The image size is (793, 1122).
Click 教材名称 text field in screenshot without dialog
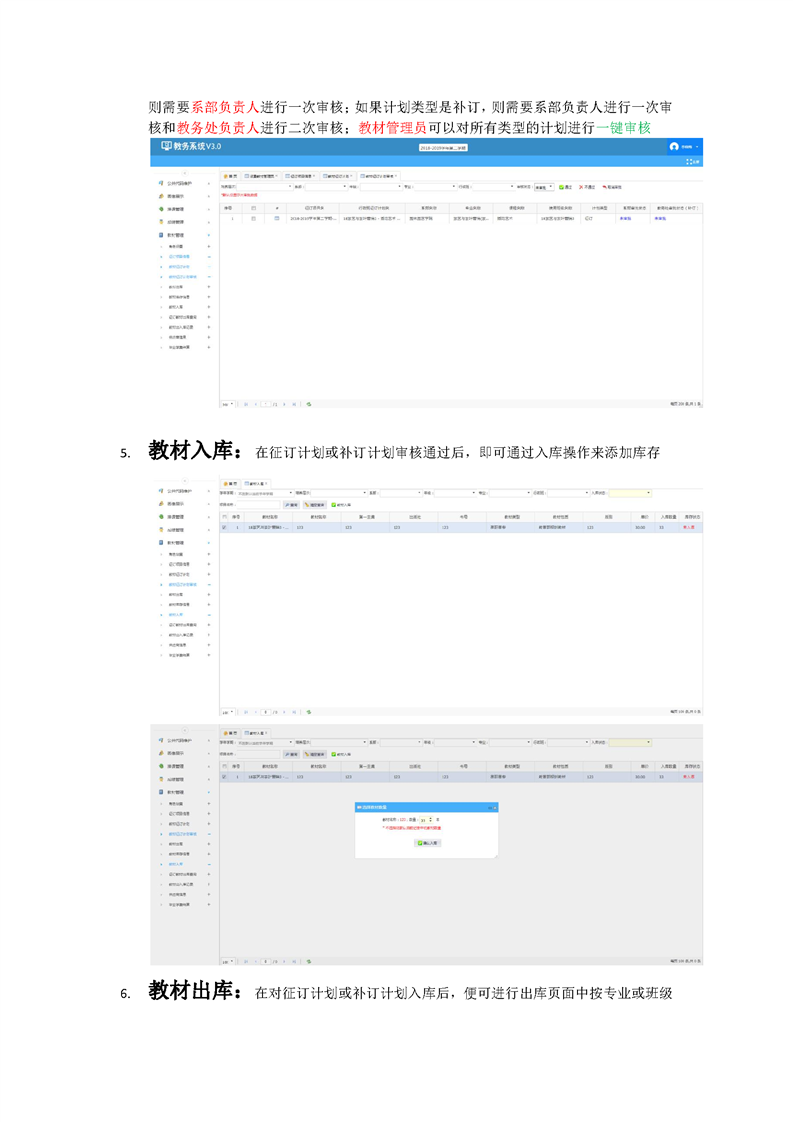258,504
